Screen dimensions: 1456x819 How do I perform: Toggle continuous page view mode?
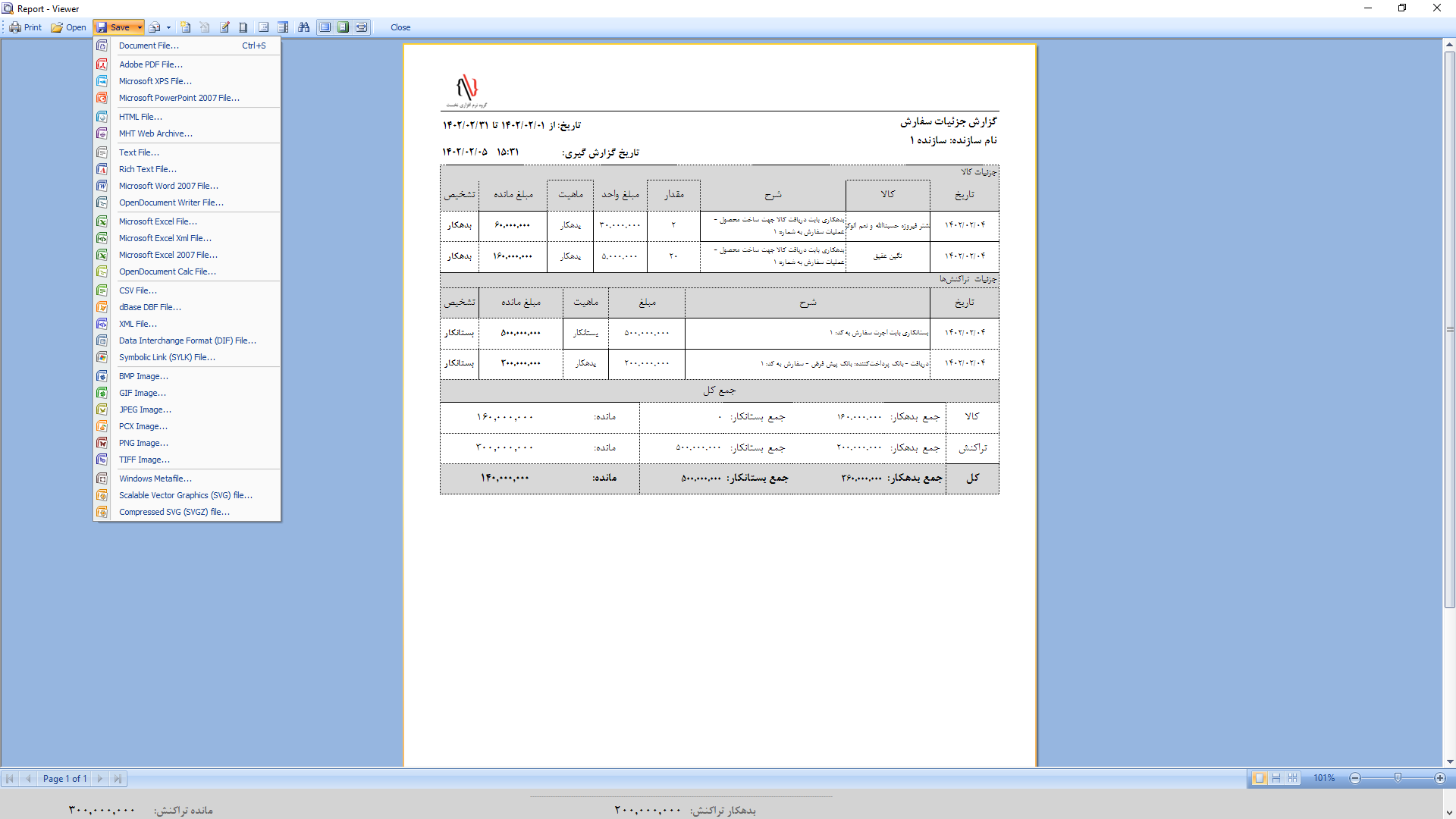coord(1276,778)
